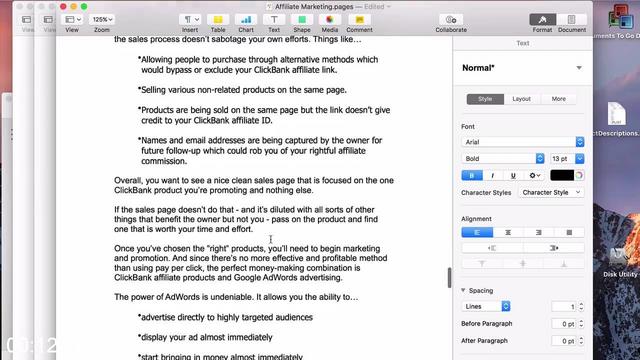The height and width of the screenshot is (360, 640).
Task: Insert a Shape from toolbar
Action: tap(302, 20)
